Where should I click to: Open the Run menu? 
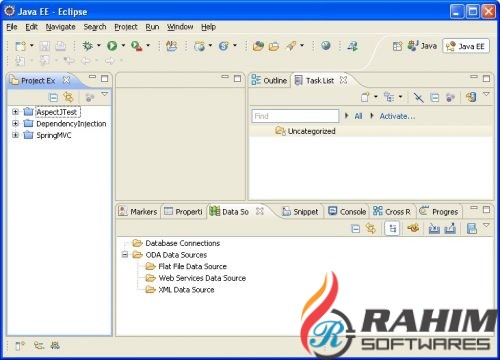click(152, 27)
